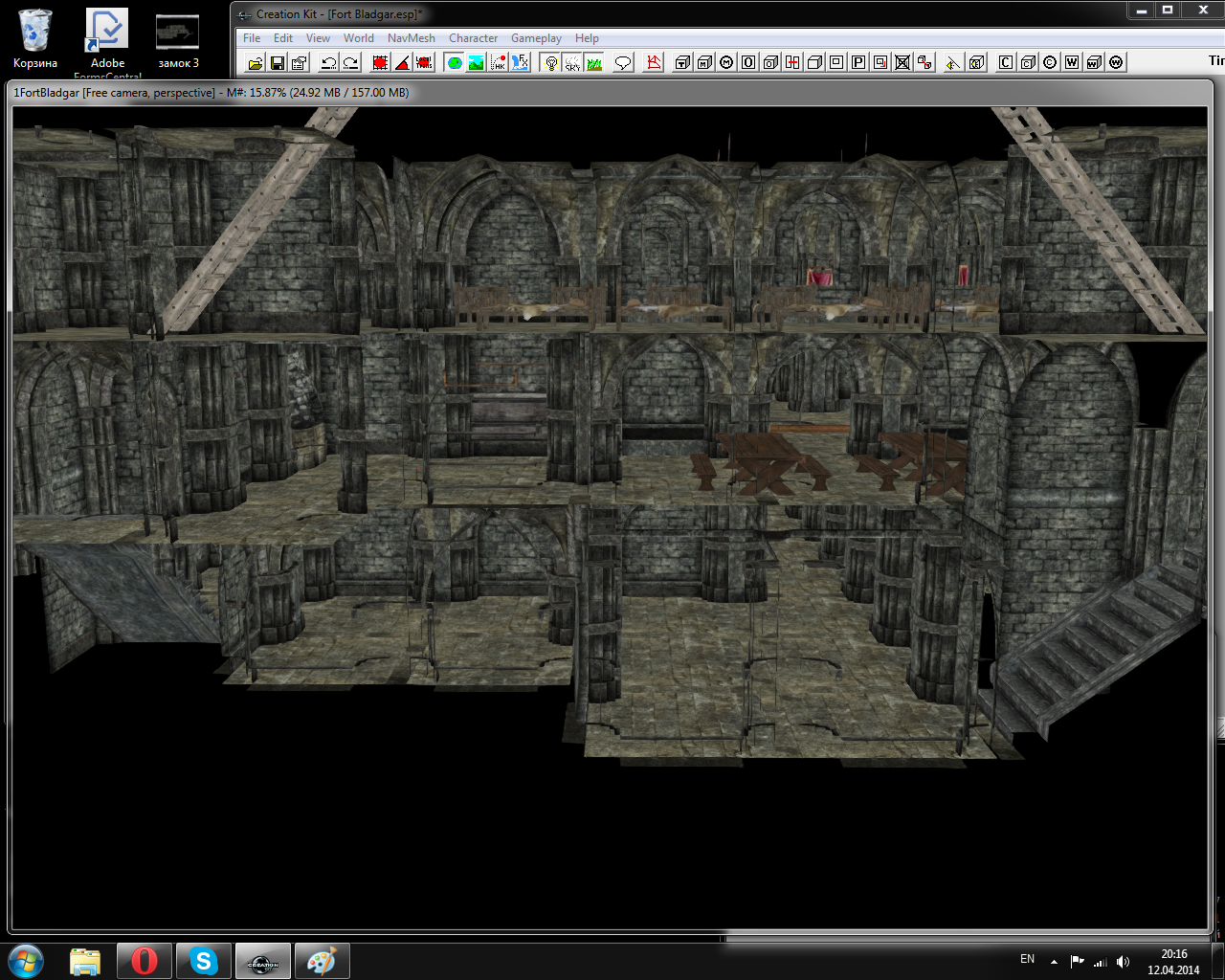Open a plugin with the folder icon

pyautogui.click(x=255, y=62)
